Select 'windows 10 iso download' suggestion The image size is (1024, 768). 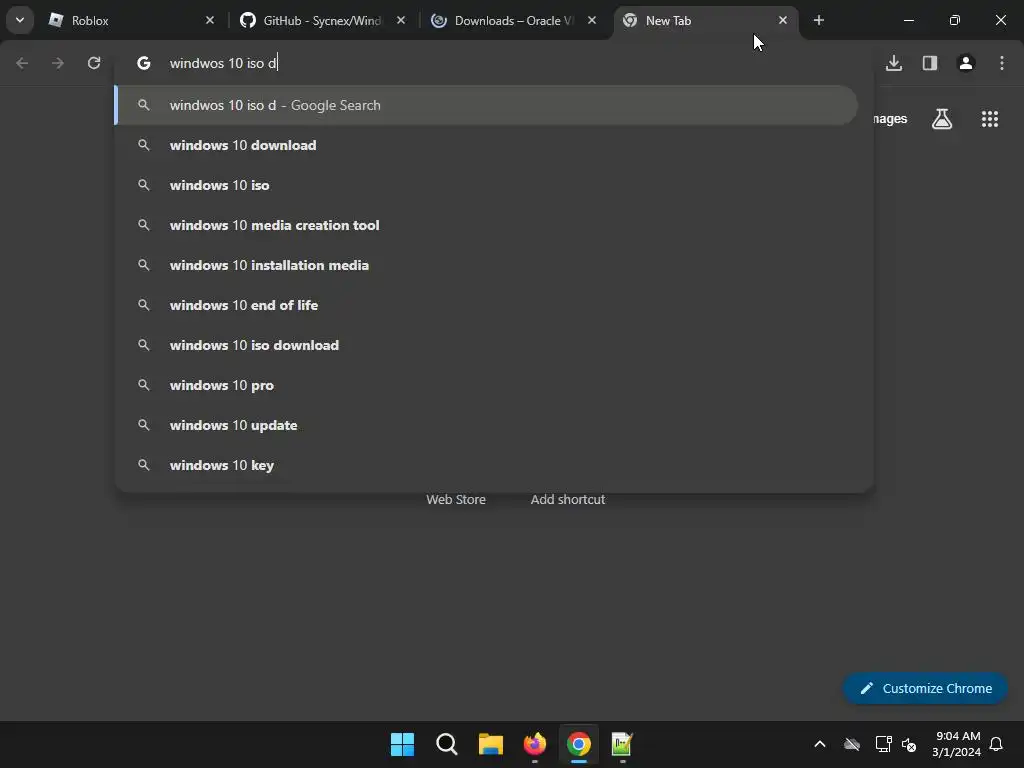[487, 345]
